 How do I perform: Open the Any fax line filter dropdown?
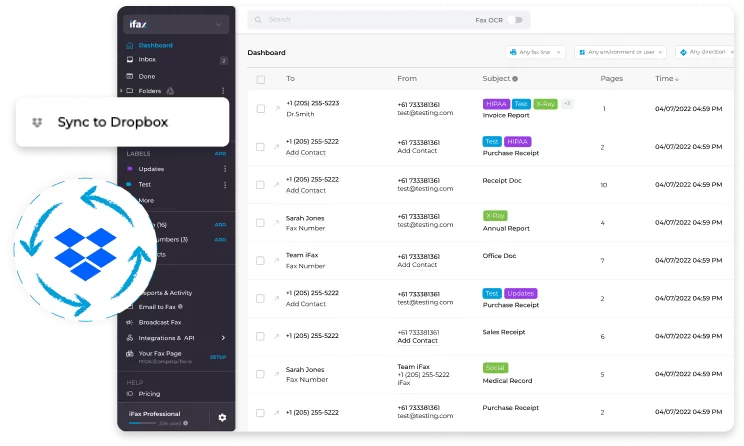535,52
